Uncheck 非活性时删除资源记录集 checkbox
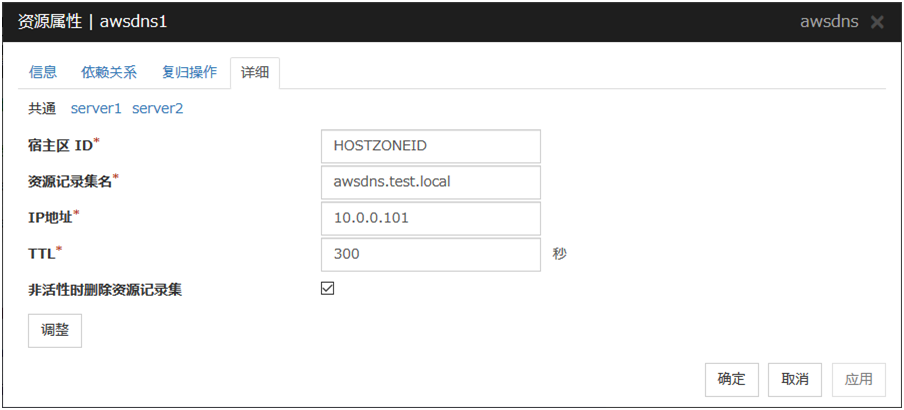The image size is (904, 410). tap(327, 289)
